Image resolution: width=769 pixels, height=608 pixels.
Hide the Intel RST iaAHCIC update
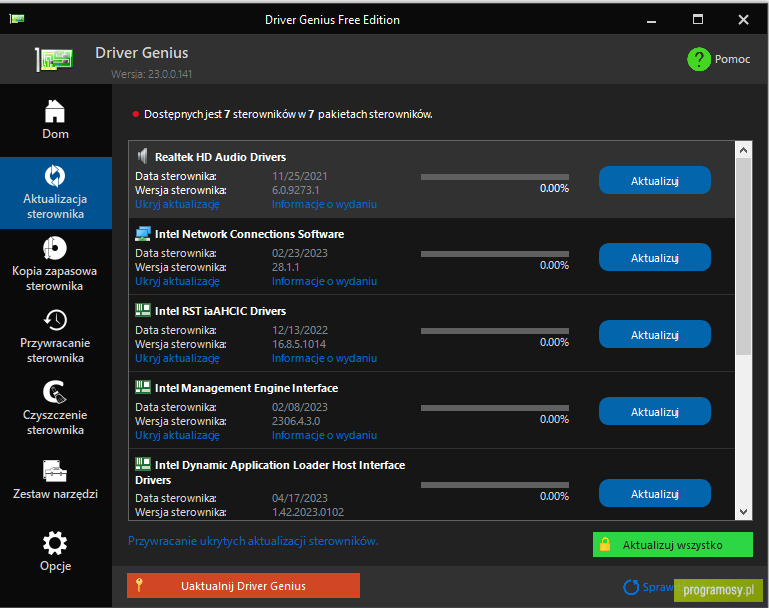click(x=177, y=358)
